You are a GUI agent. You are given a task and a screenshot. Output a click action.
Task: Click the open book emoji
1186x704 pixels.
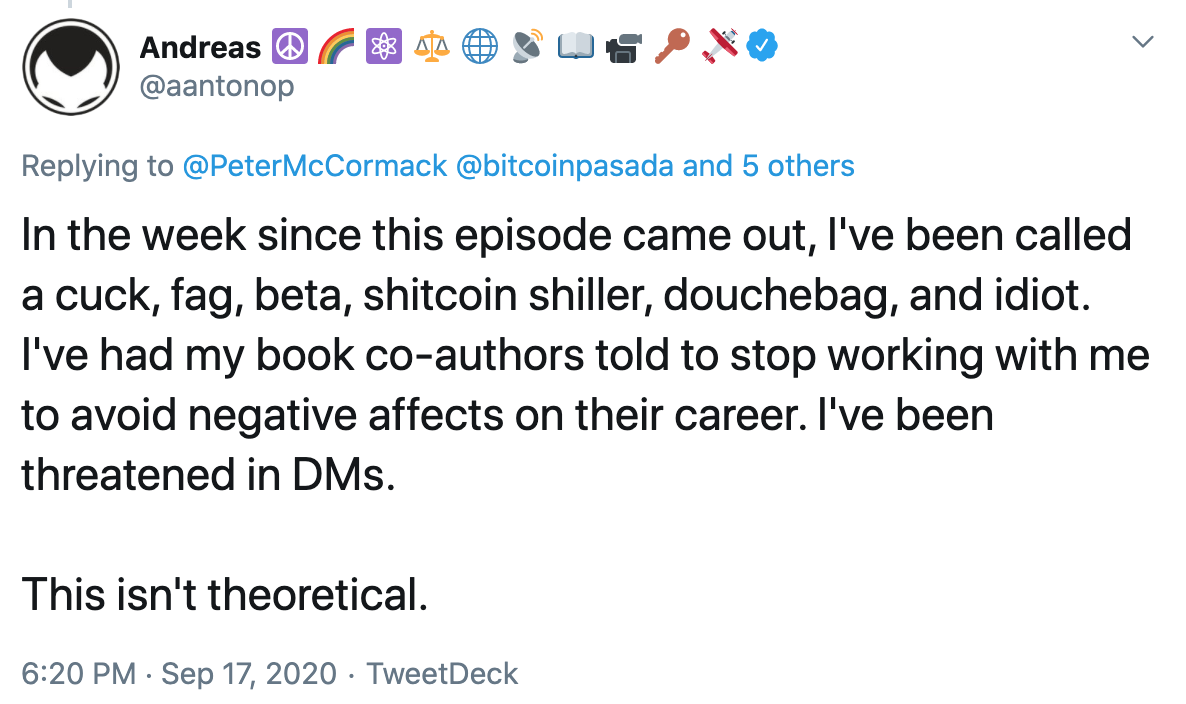[x=576, y=46]
